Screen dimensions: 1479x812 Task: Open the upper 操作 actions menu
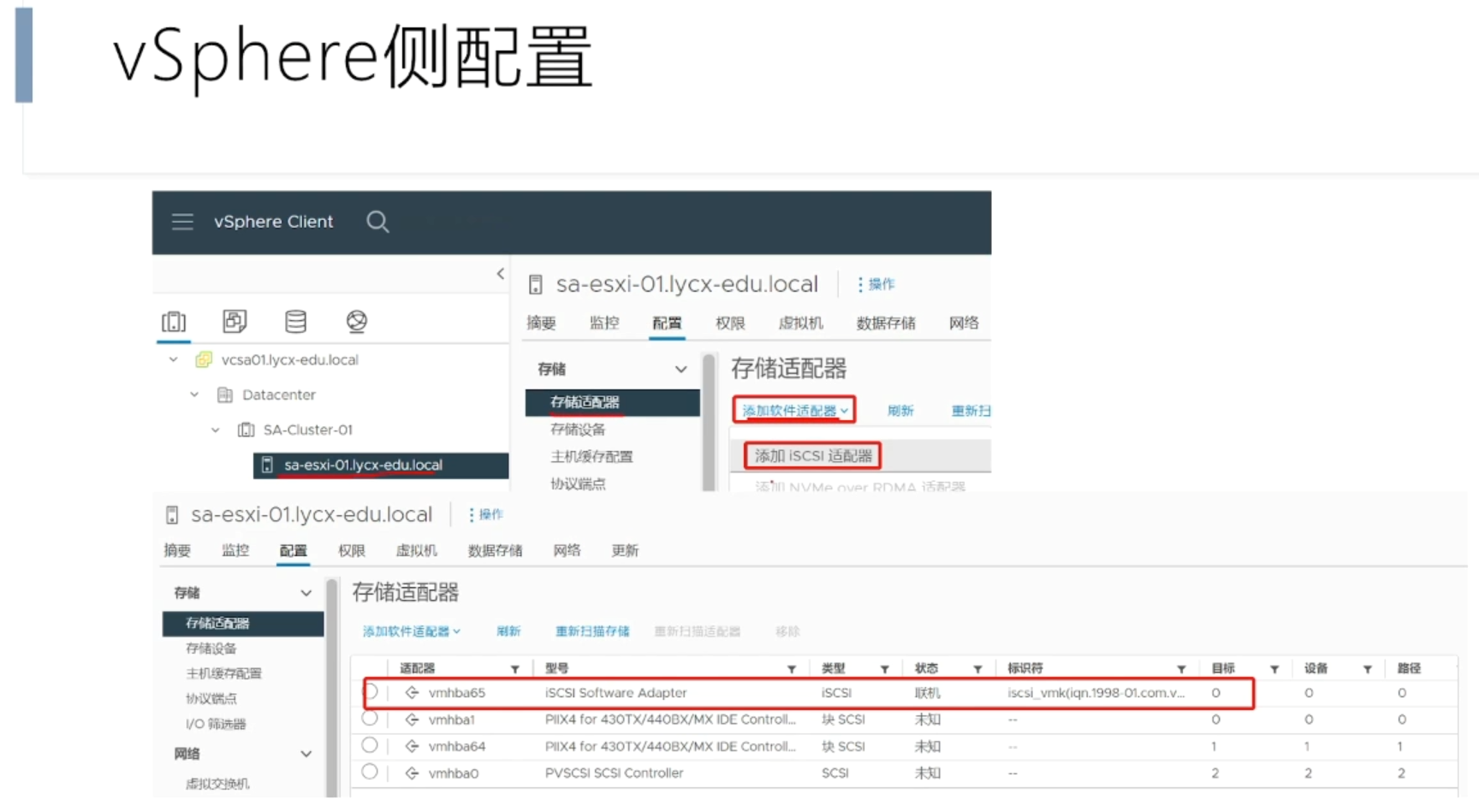click(x=876, y=284)
